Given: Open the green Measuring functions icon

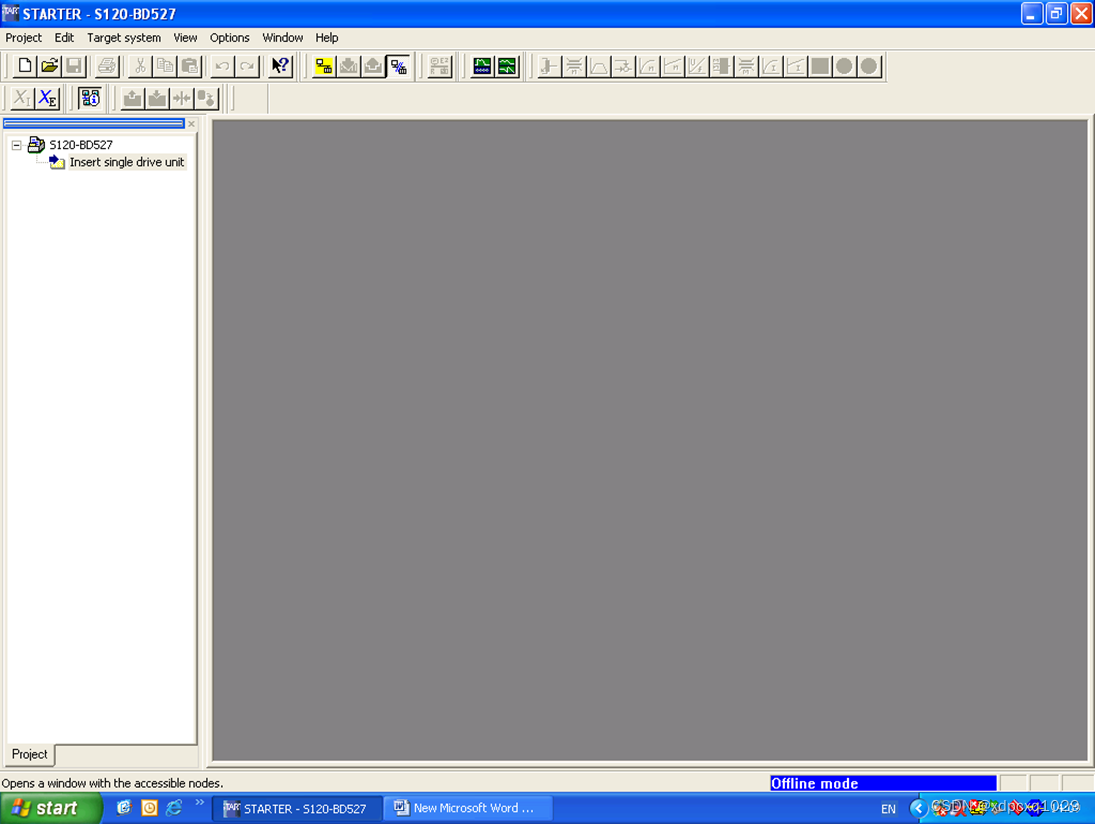Looking at the screenshot, I should point(507,66).
